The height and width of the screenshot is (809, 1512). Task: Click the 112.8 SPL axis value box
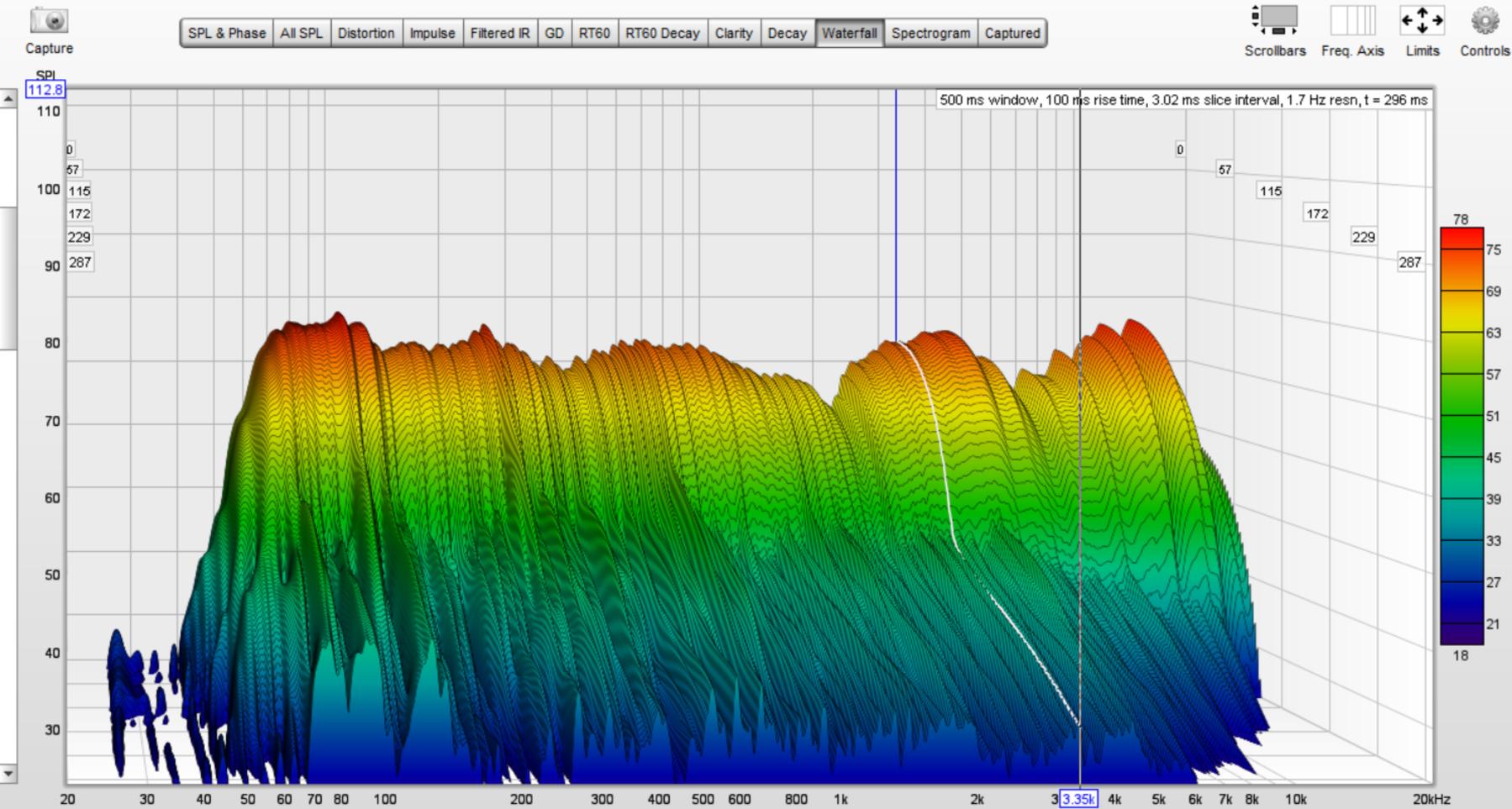point(45,90)
